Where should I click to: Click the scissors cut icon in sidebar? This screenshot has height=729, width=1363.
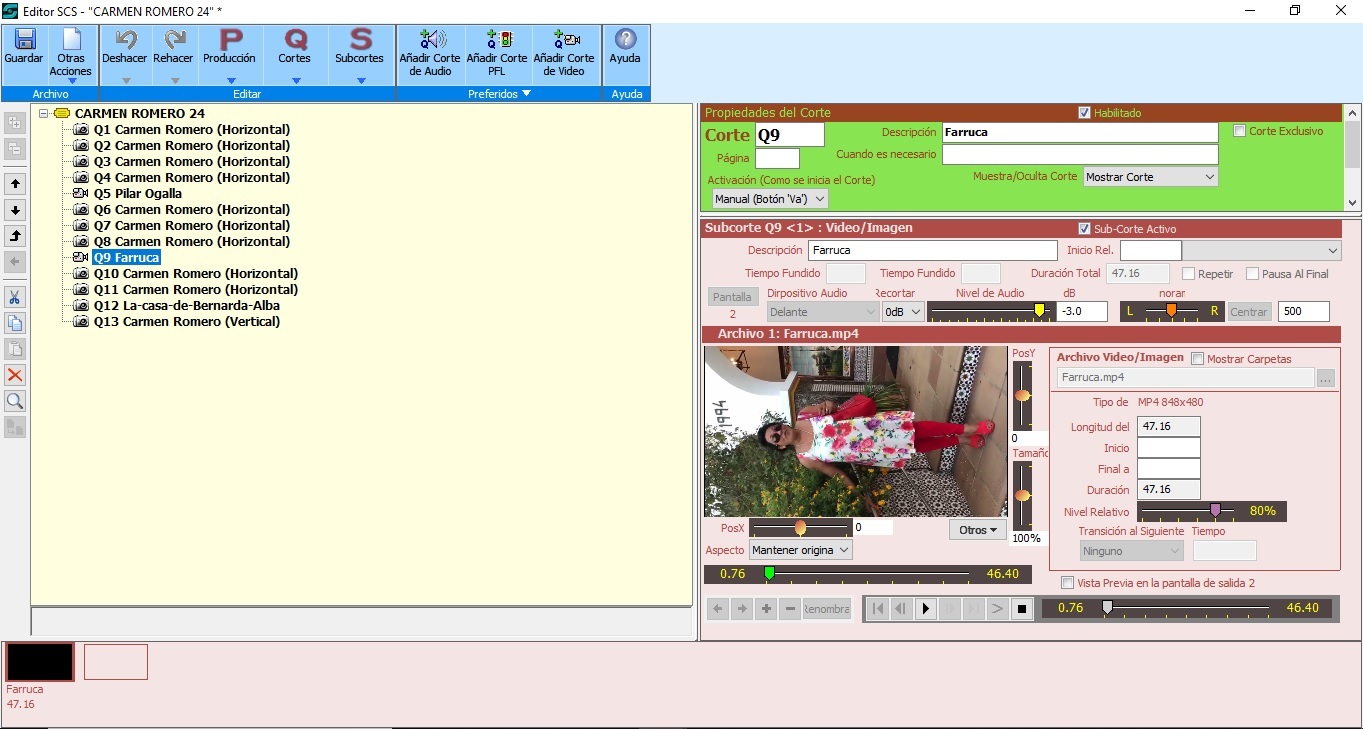[x=15, y=297]
